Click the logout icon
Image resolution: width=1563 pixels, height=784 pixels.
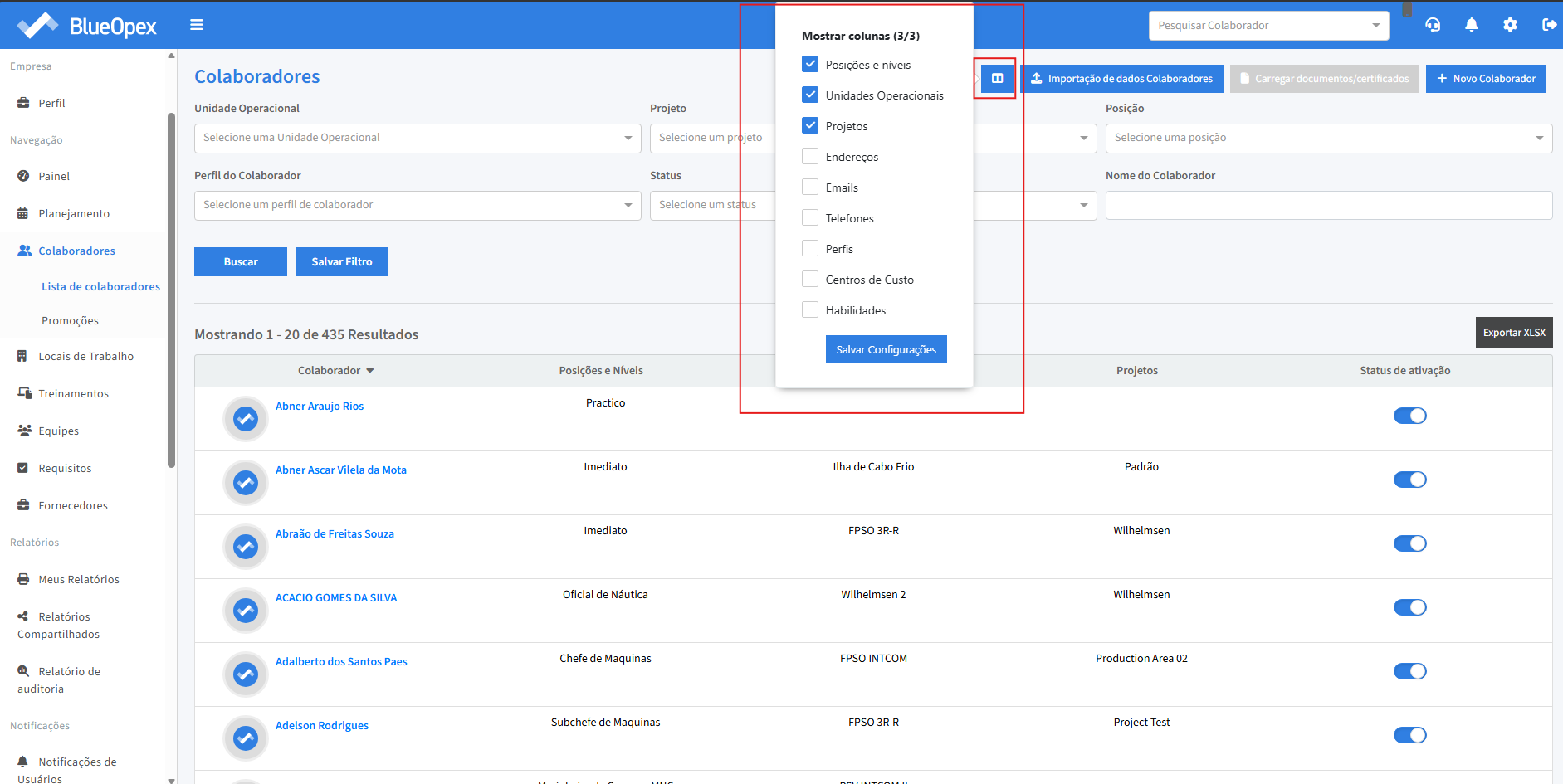(1549, 25)
